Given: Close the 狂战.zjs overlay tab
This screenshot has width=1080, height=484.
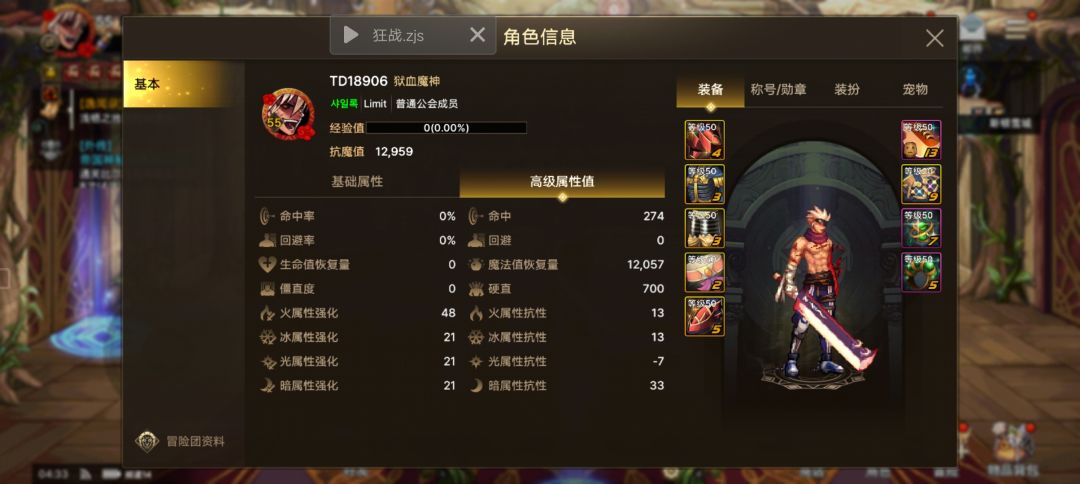Looking at the screenshot, I should (x=477, y=35).
